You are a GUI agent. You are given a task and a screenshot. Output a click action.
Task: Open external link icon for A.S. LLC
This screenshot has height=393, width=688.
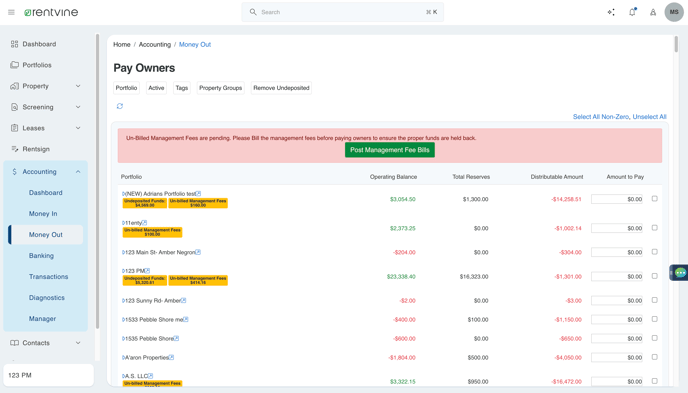pyautogui.click(x=150, y=376)
